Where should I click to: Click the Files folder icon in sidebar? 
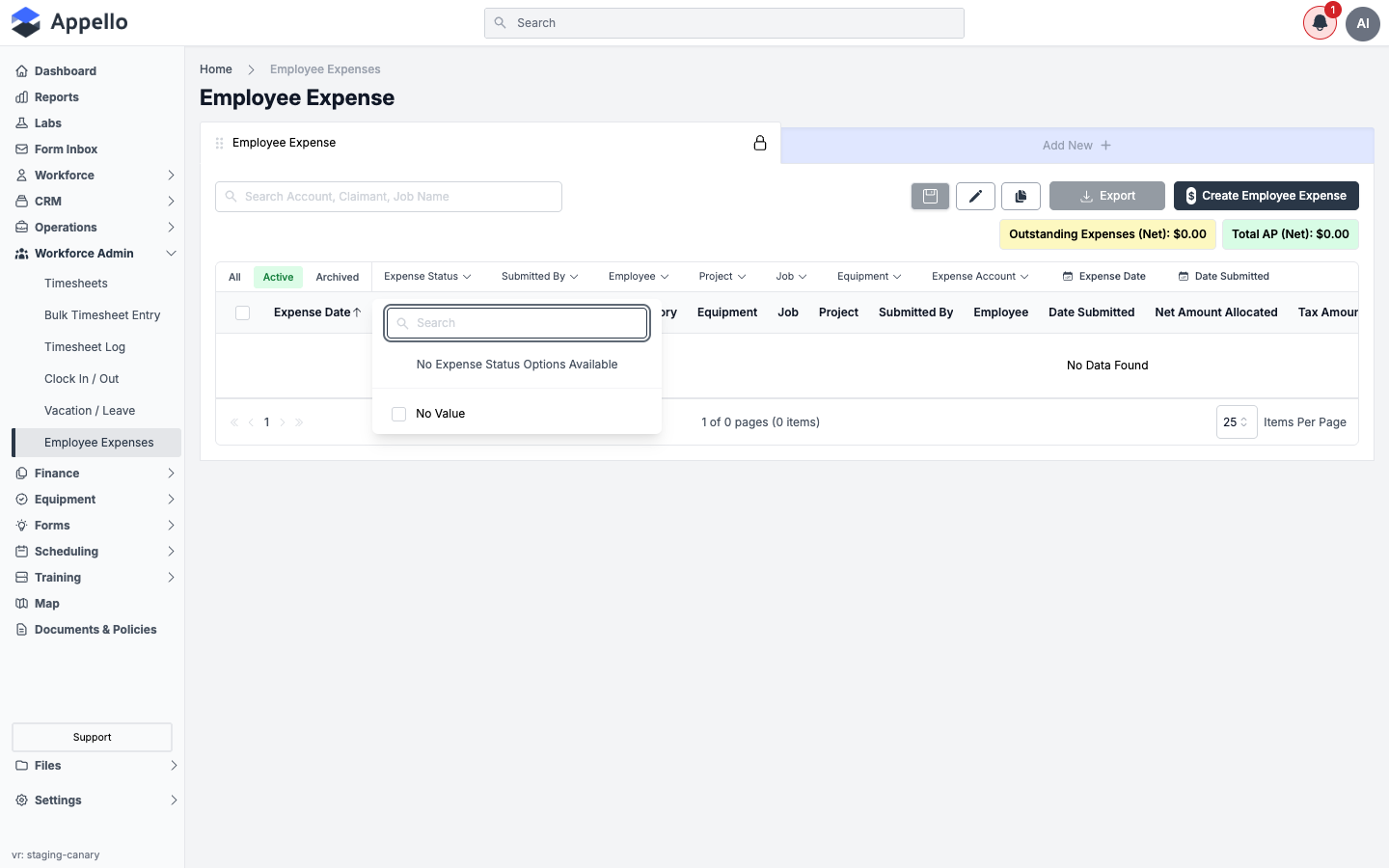point(21,766)
